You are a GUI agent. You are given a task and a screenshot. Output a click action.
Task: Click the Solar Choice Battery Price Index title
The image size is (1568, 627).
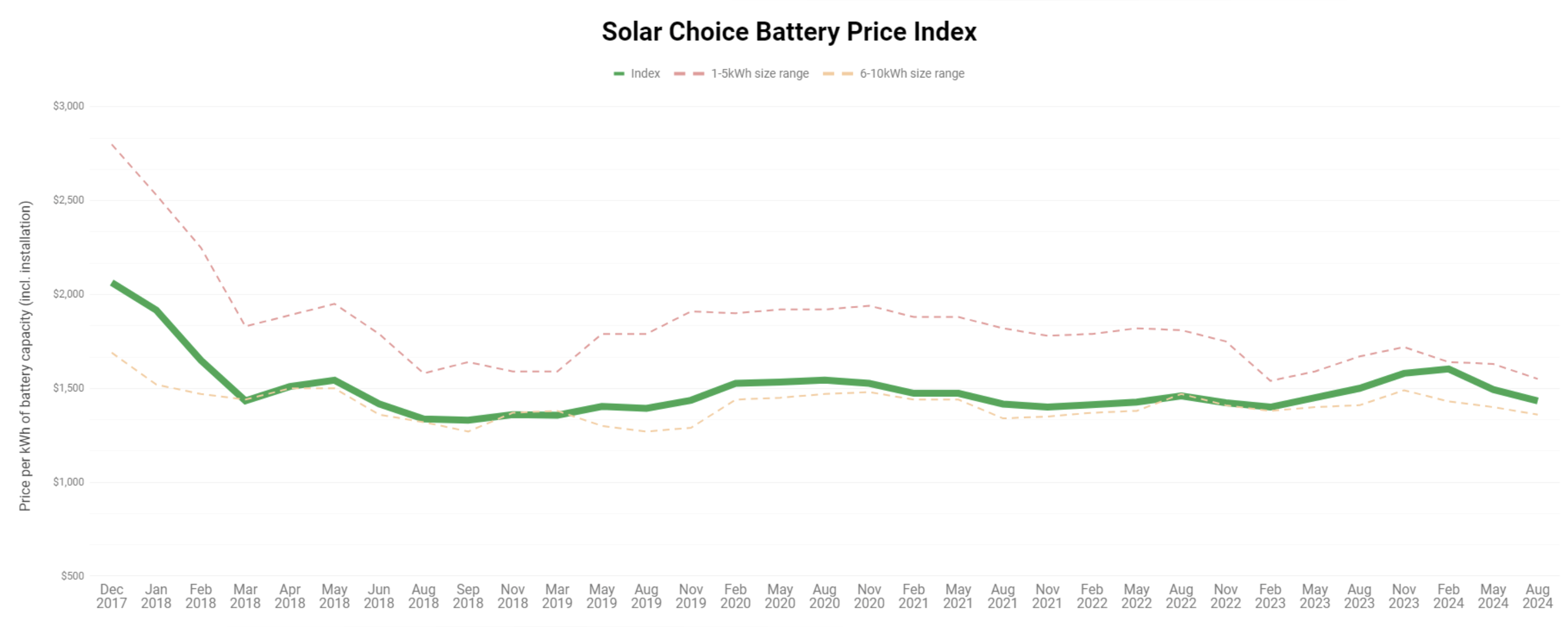point(789,32)
